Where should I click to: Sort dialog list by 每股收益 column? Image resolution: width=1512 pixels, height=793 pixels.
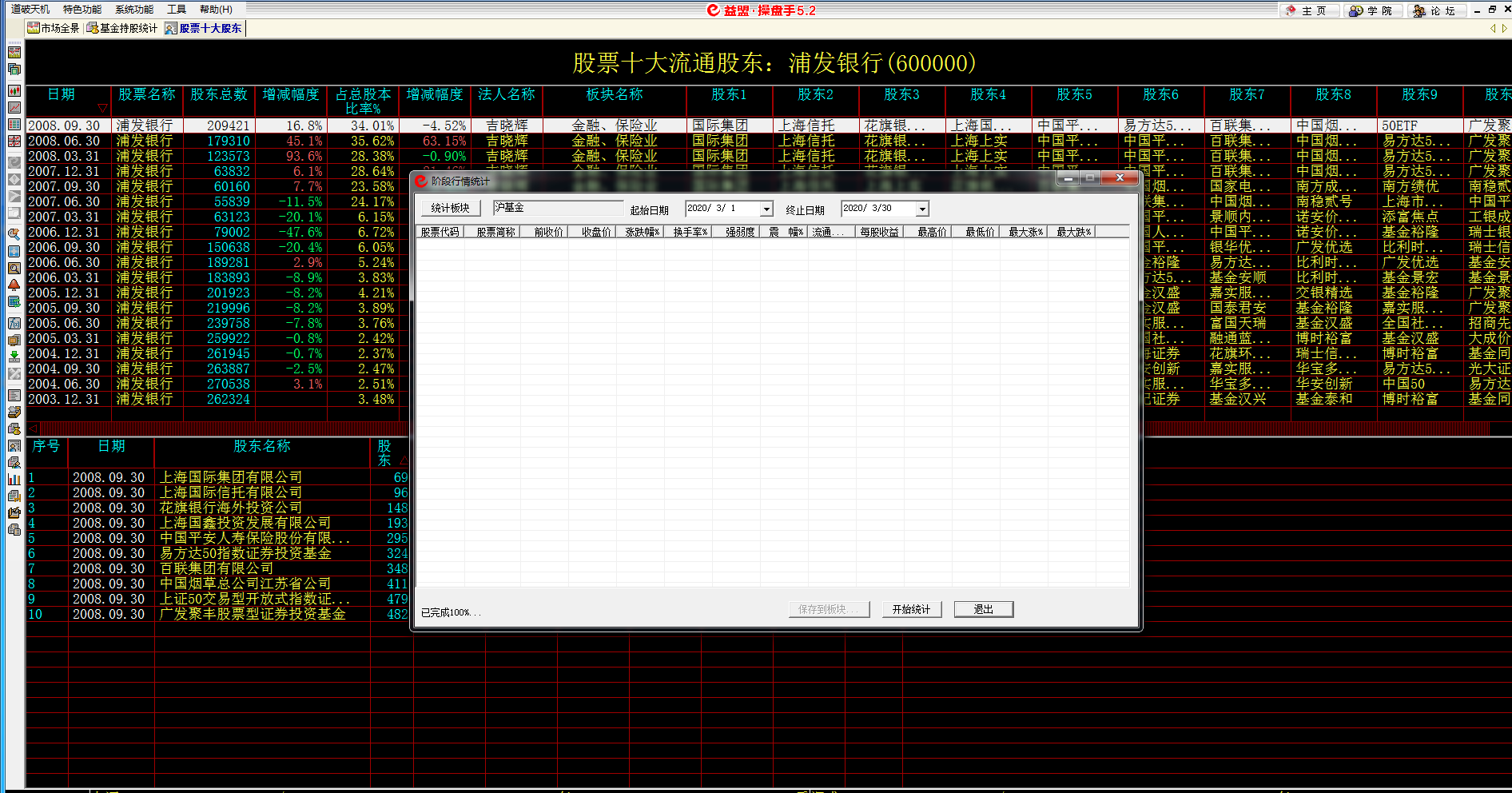[x=879, y=232]
